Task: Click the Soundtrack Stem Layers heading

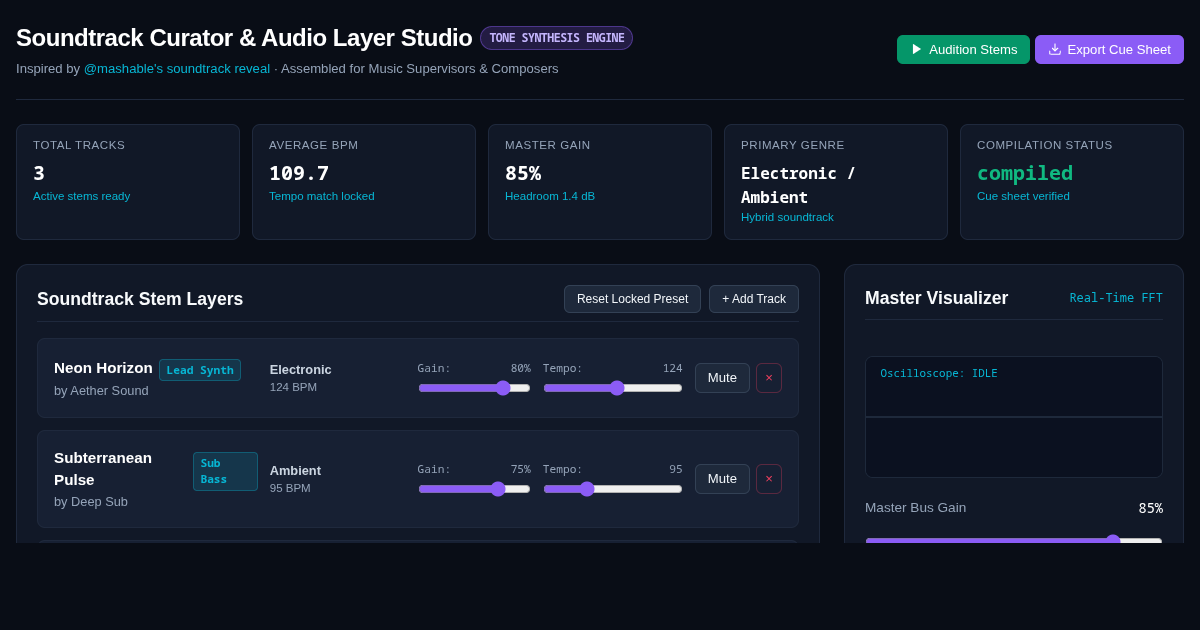Action: [140, 299]
